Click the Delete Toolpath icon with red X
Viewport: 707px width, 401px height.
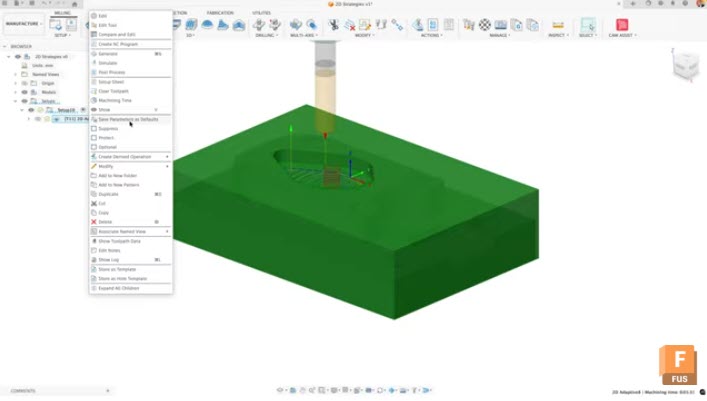pos(349,25)
